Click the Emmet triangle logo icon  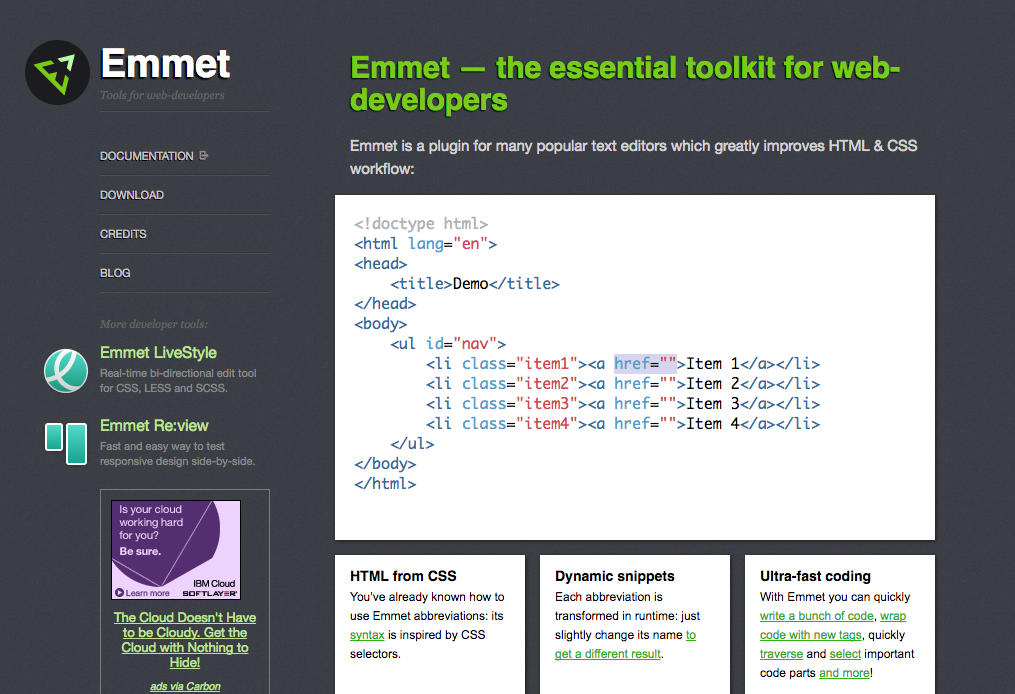57,73
